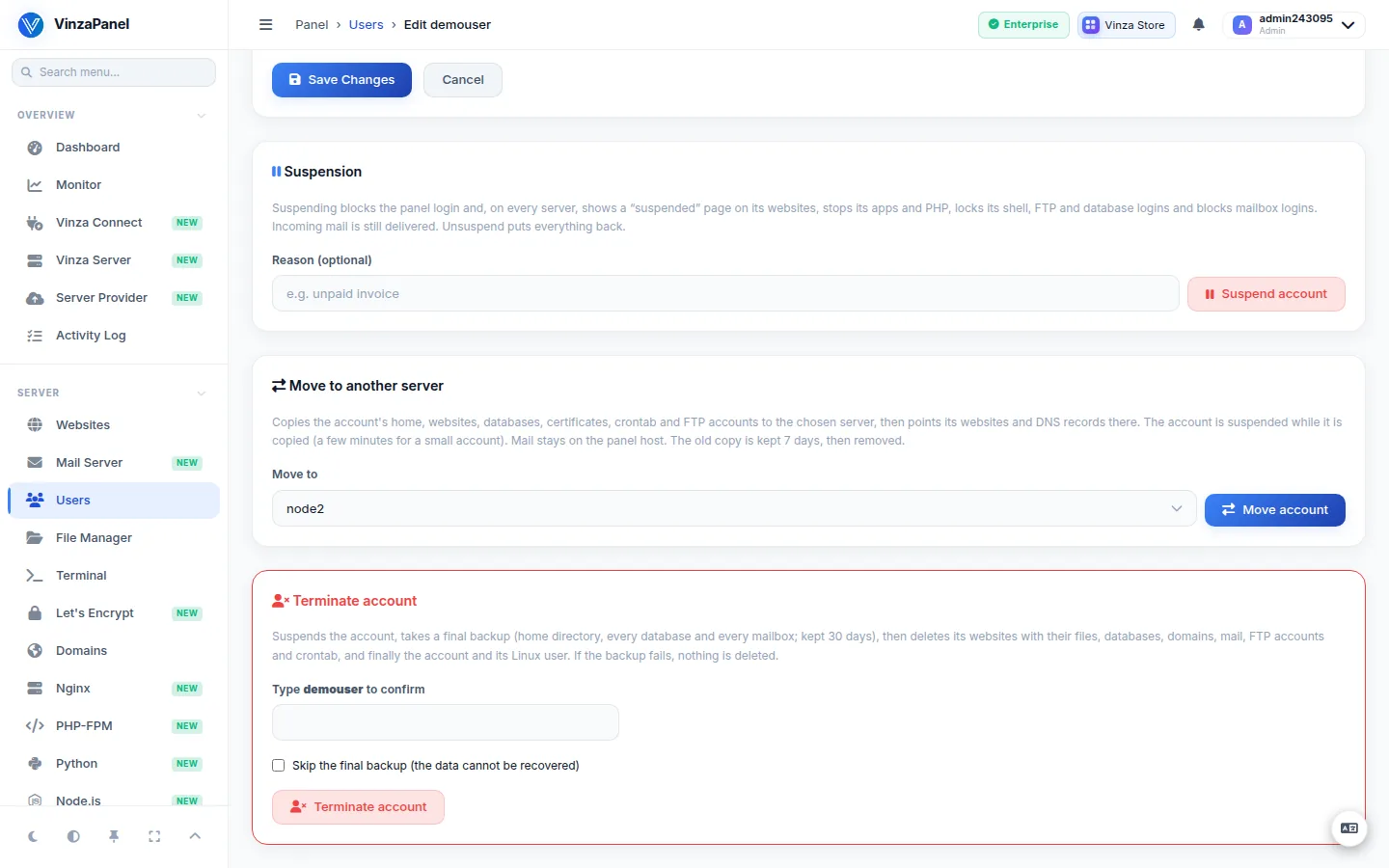
Task: Click the Type demouser confirmation field
Action: pyautogui.click(x=446, y=722)
